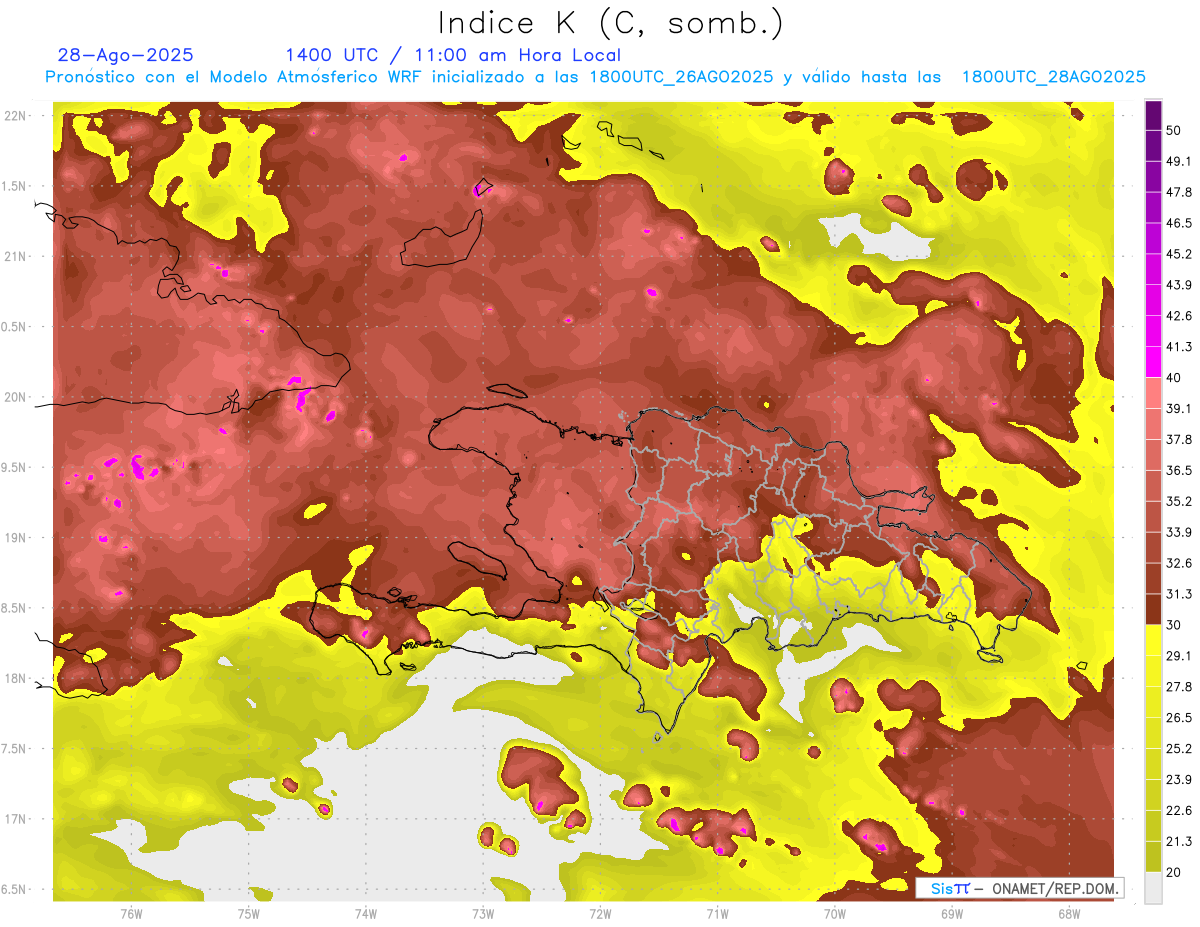The image size is (1200, 927).
Task: Click the "31.3" colorbar label
Action: click(x=1179, y=594)
